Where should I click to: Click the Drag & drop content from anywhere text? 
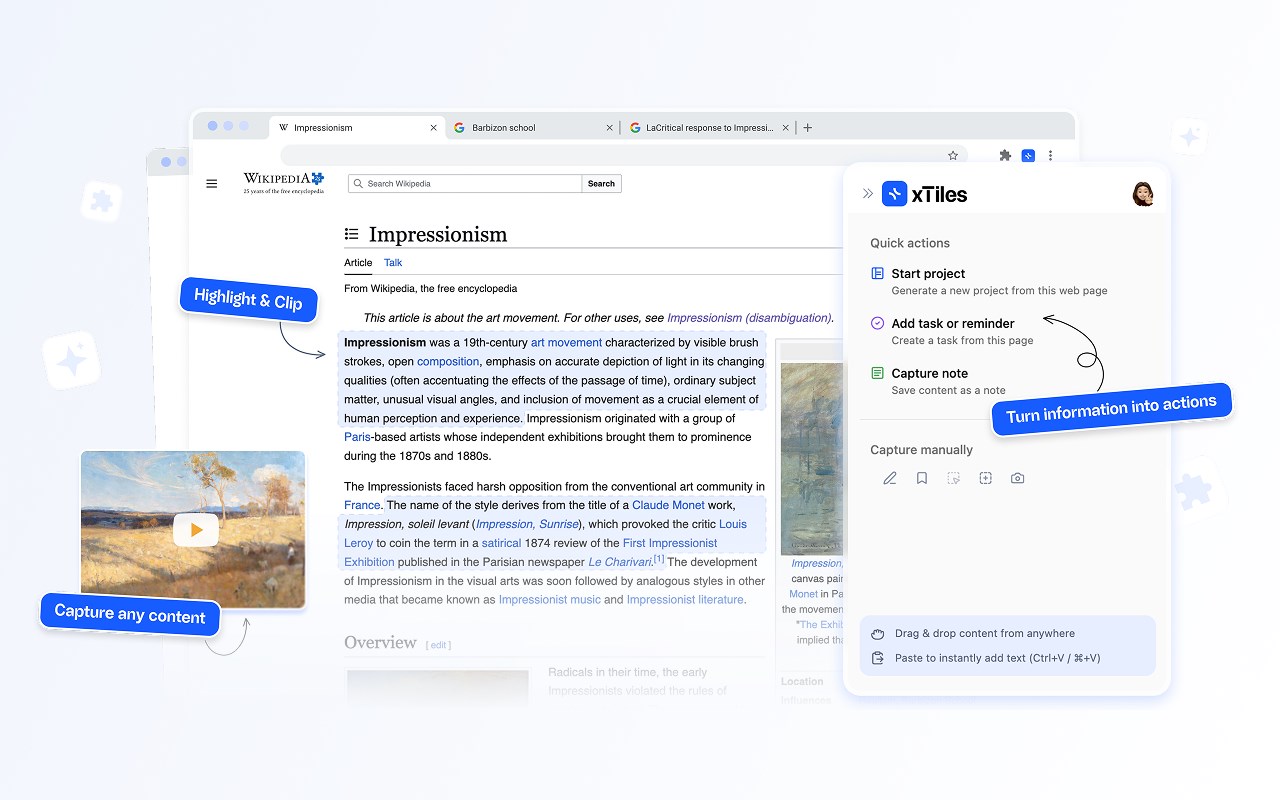(985, 633)
